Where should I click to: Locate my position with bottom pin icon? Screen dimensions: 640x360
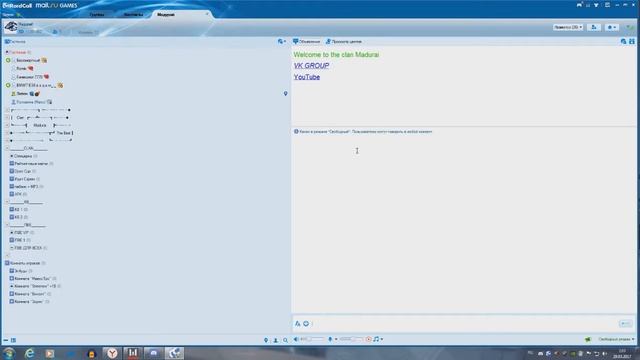tap(266, 340)
